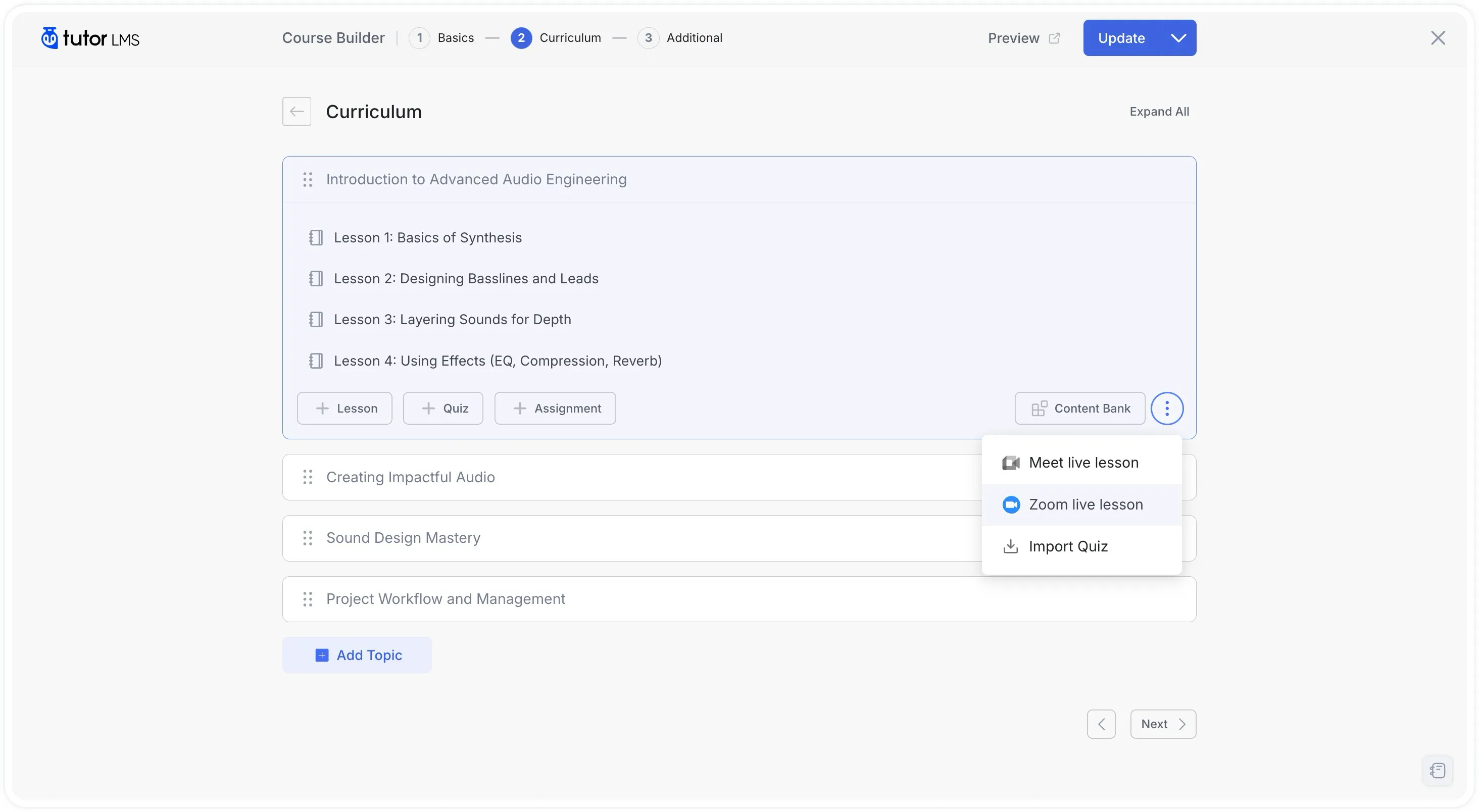Click drag handle of Creating Impactful Audio topic
The height and width of the screenshot is (812, 1479).
point(308,477)
